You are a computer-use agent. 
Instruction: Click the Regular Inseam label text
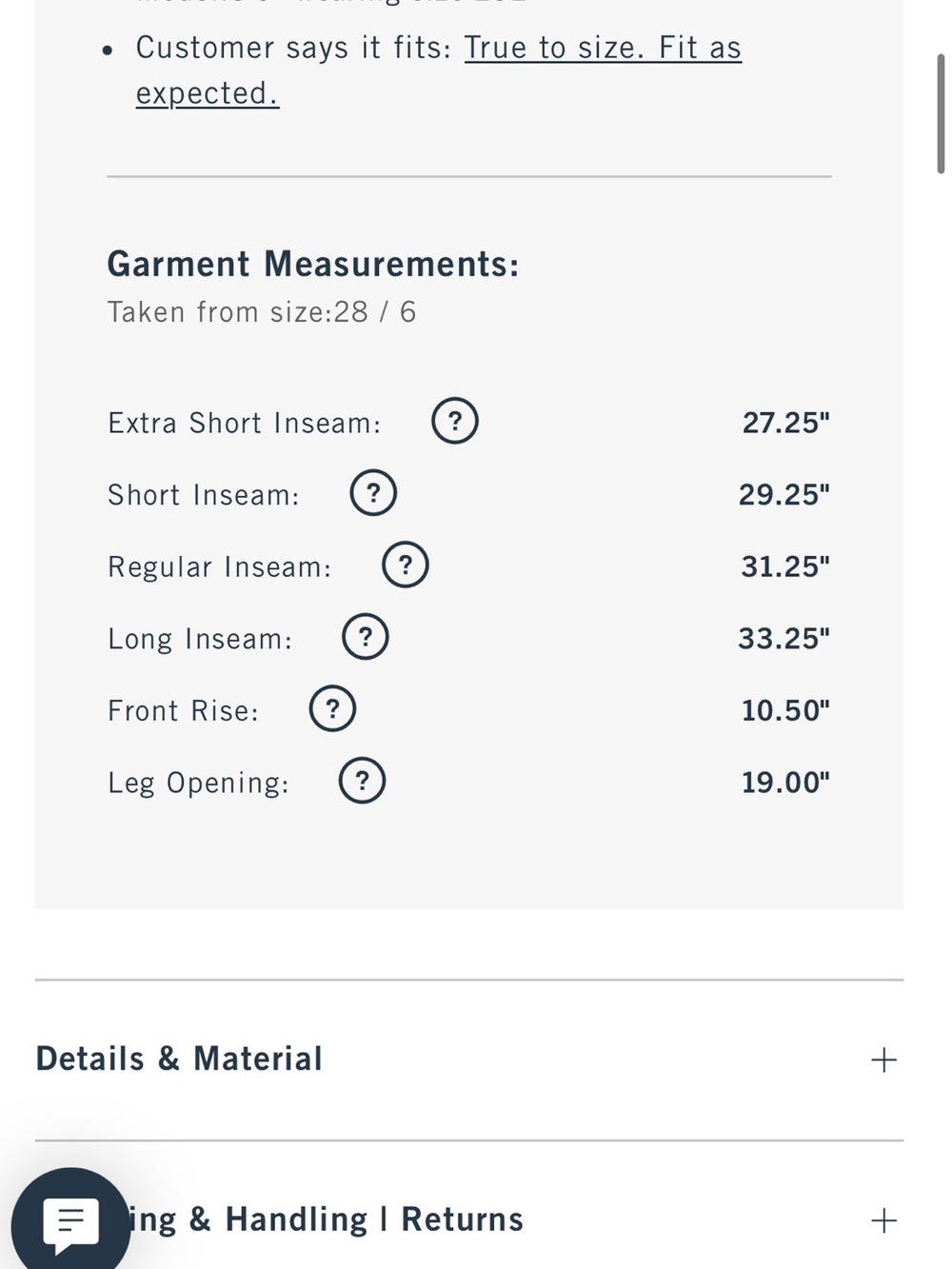(220, 567)
